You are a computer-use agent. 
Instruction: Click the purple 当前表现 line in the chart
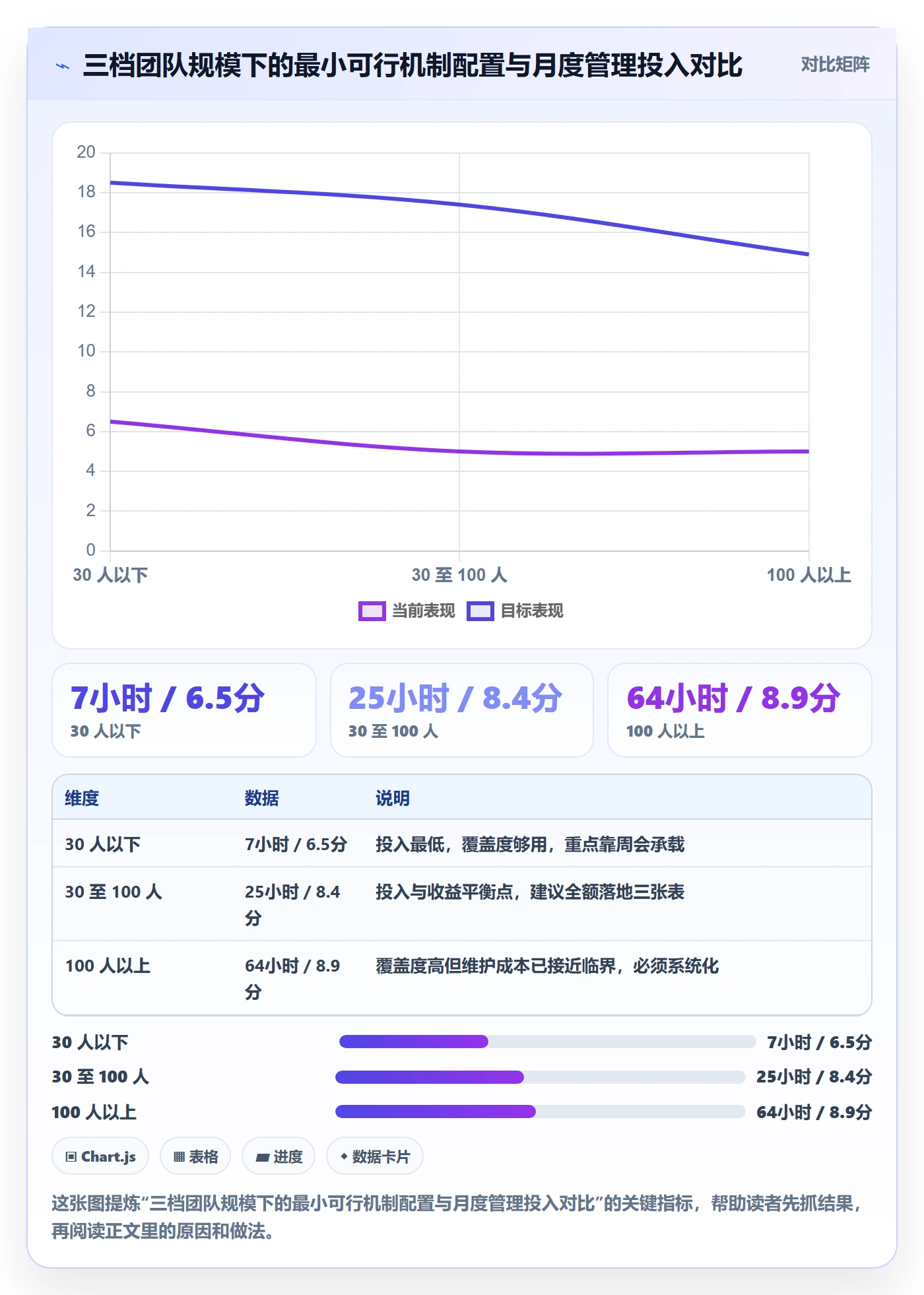(459, 451)
